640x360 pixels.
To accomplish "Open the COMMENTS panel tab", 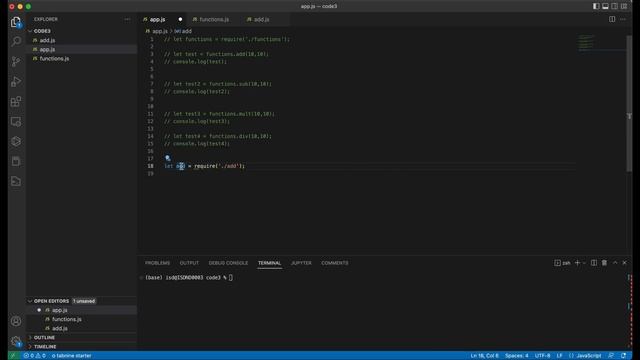I will pyautogui.click(x=335, y=263).
